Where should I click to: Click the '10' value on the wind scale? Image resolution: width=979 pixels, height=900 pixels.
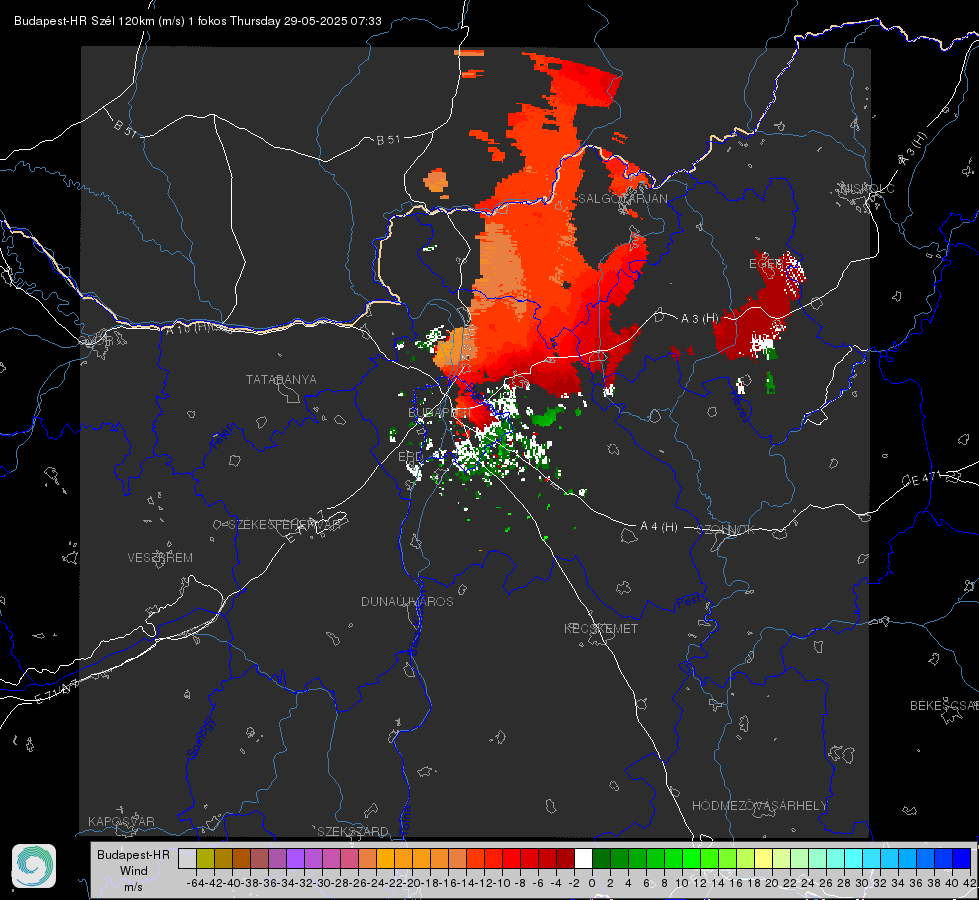tap(682, 883)
